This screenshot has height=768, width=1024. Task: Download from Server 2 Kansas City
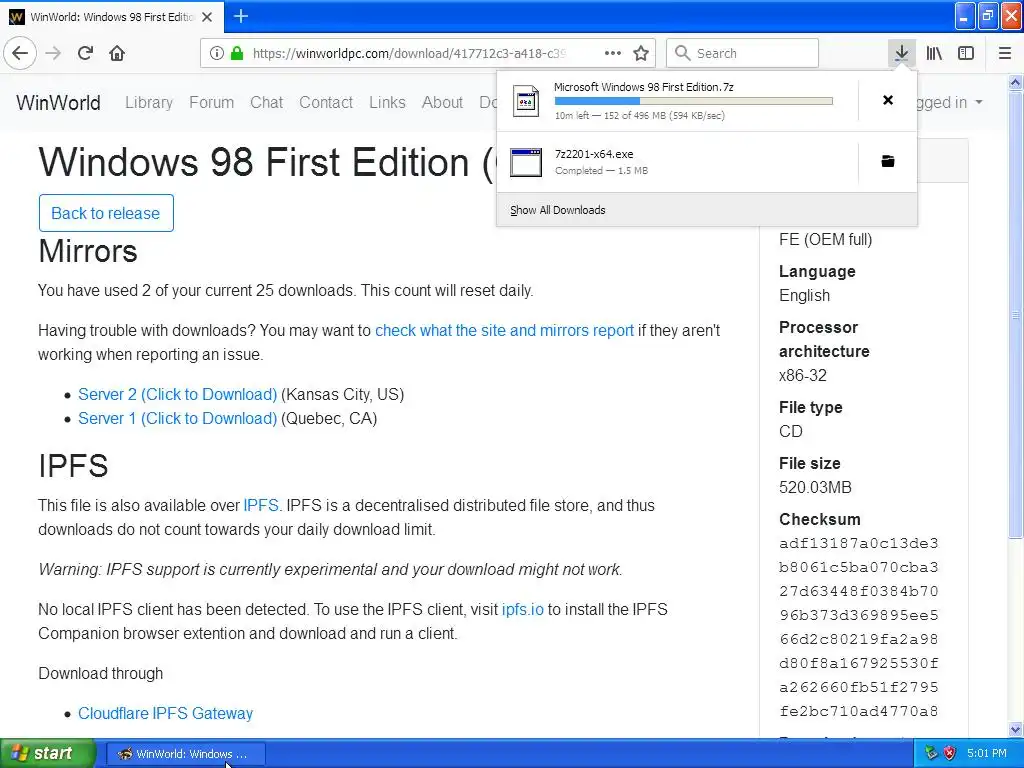(x=178, y=394)
